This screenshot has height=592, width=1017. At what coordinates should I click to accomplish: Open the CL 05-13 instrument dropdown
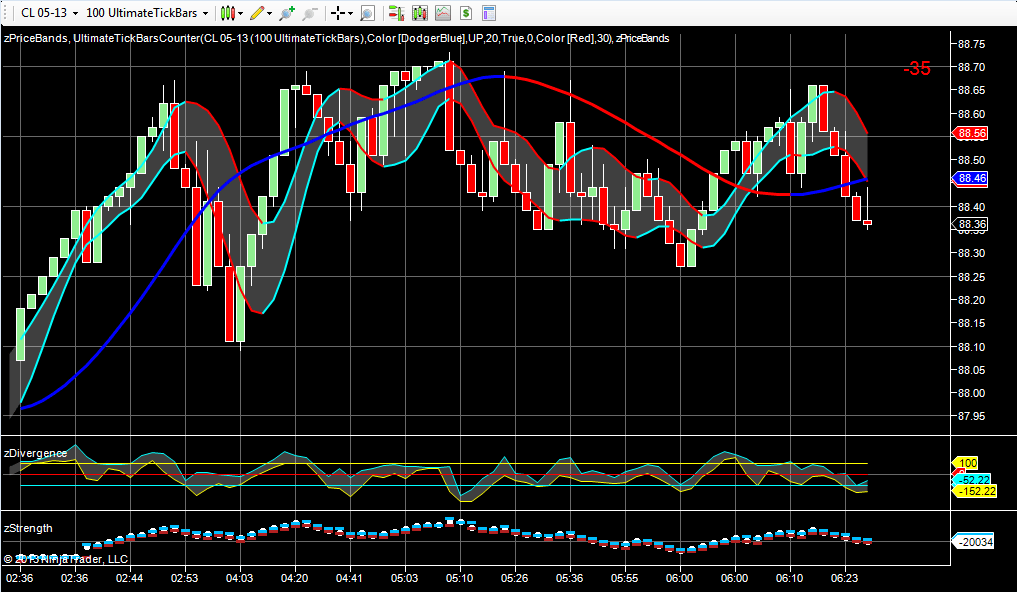tap(49, 13)
